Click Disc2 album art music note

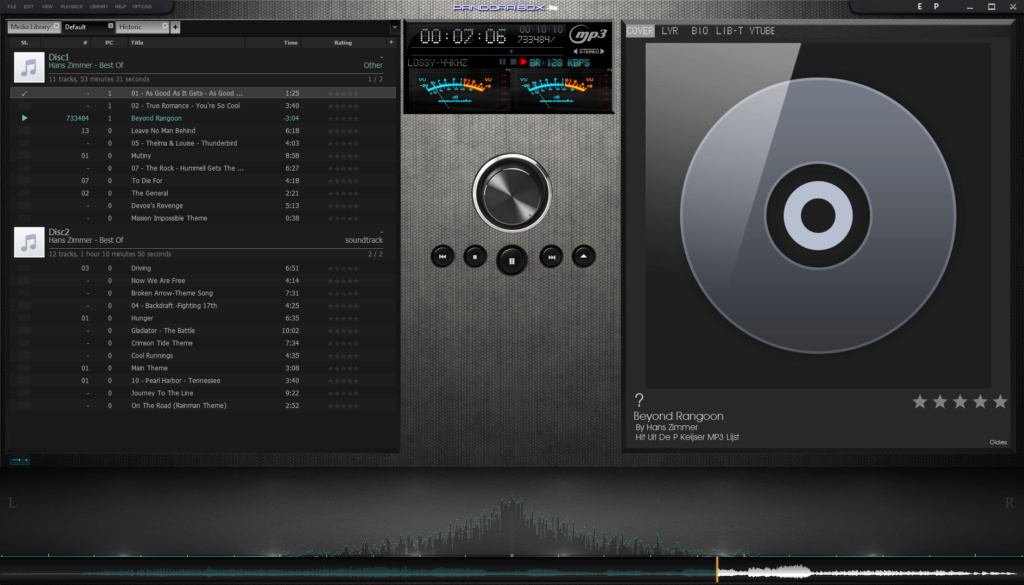point(29,242)
